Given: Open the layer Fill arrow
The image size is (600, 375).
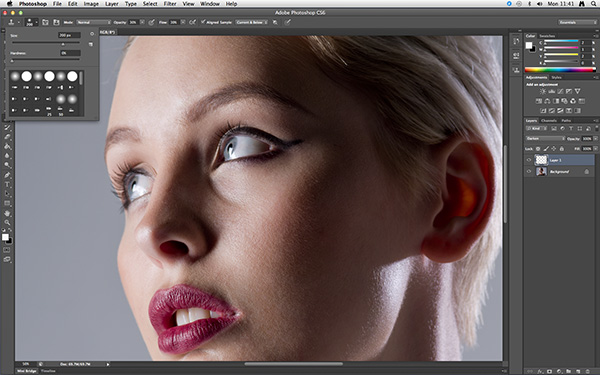Looking at the screenshot, I should (x=596, y=148).
